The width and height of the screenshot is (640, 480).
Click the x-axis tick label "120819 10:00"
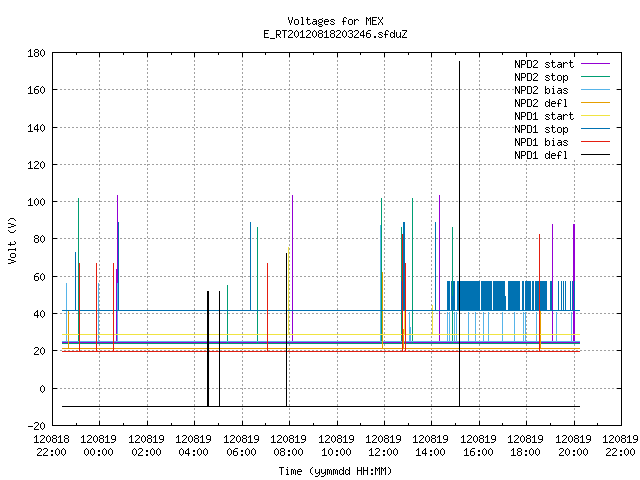coord(336,446)
